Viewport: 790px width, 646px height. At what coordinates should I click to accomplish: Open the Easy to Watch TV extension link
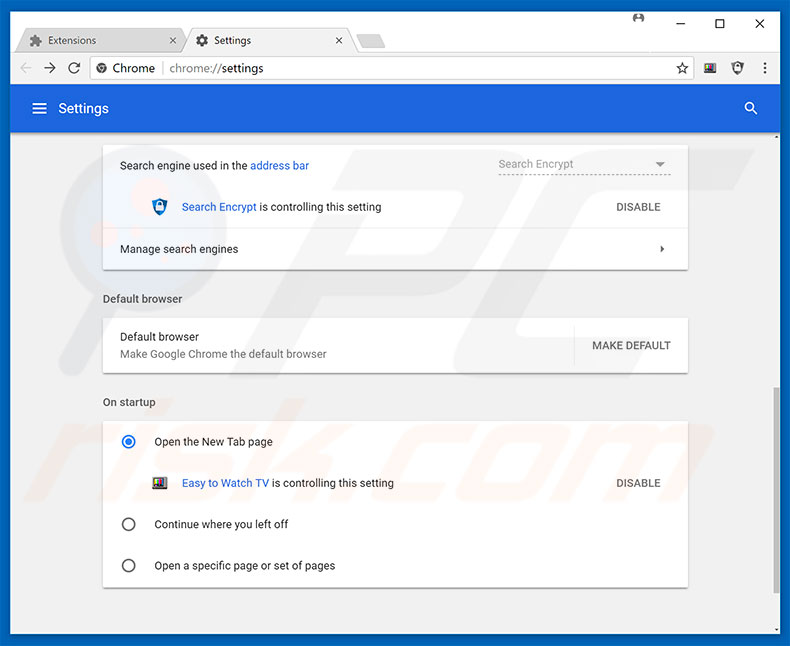pos(225,483)
